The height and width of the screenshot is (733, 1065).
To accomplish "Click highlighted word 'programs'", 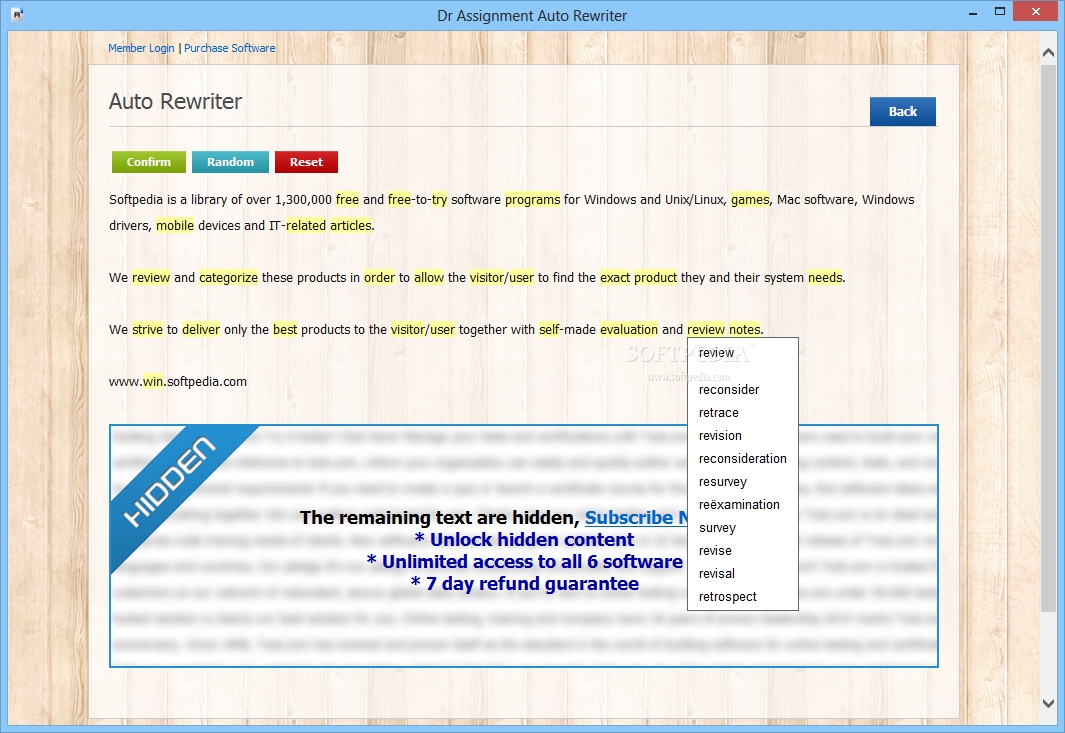I will click(x=532, y=200).
